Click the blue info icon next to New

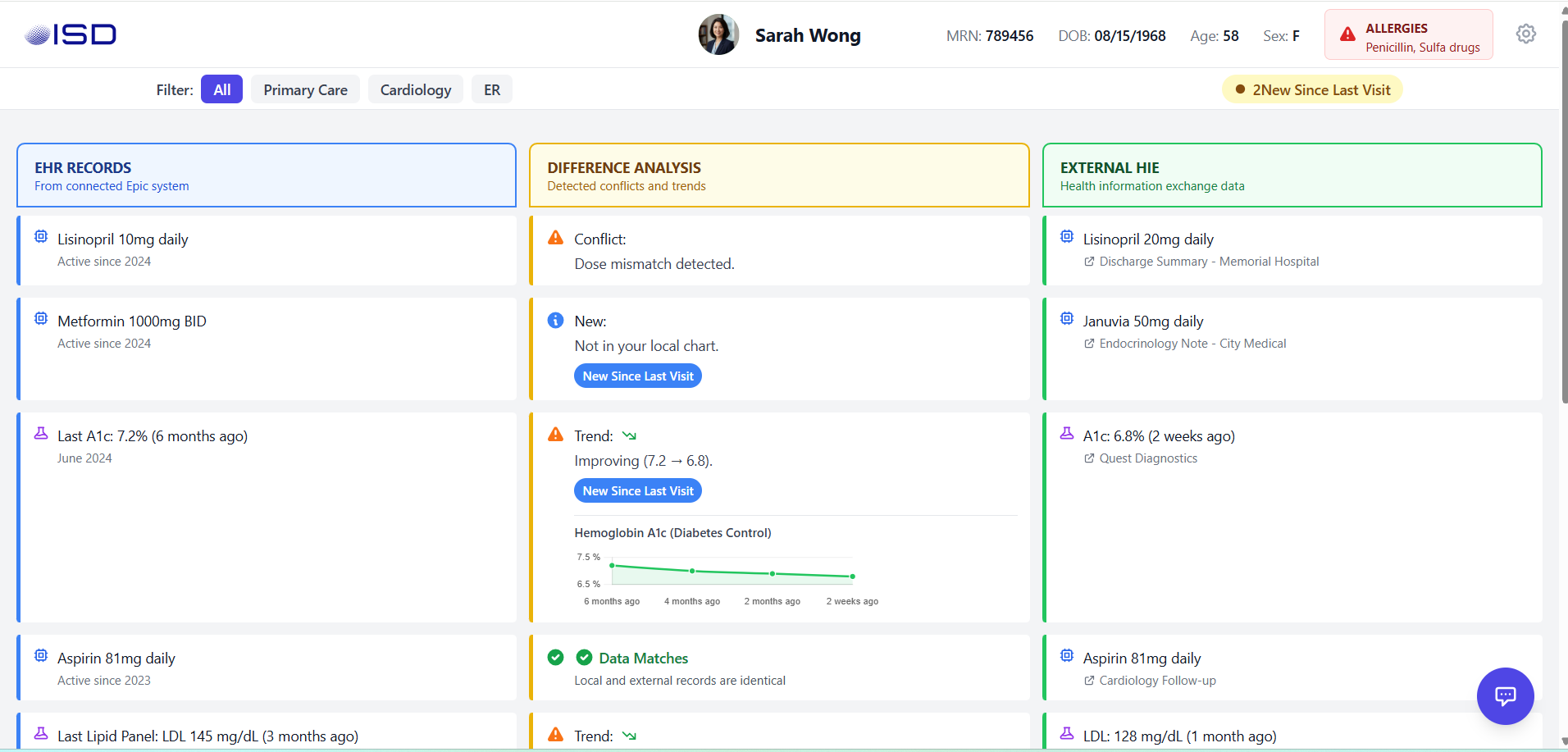[x=555, y=320]
